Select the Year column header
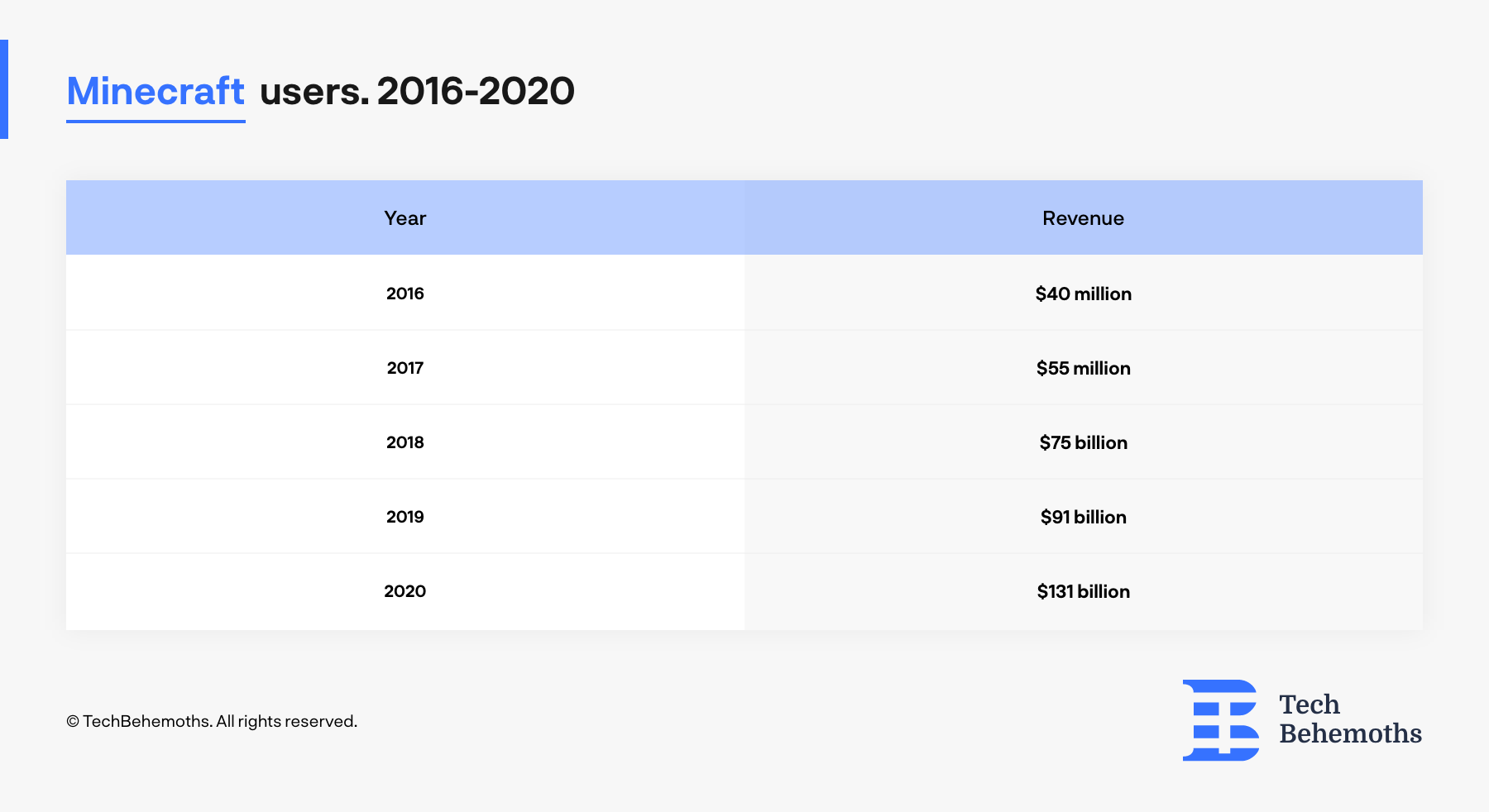Image resolution: width=1489 pixels, height=812 pixels. pyautogui.click(x=405, y=218)
